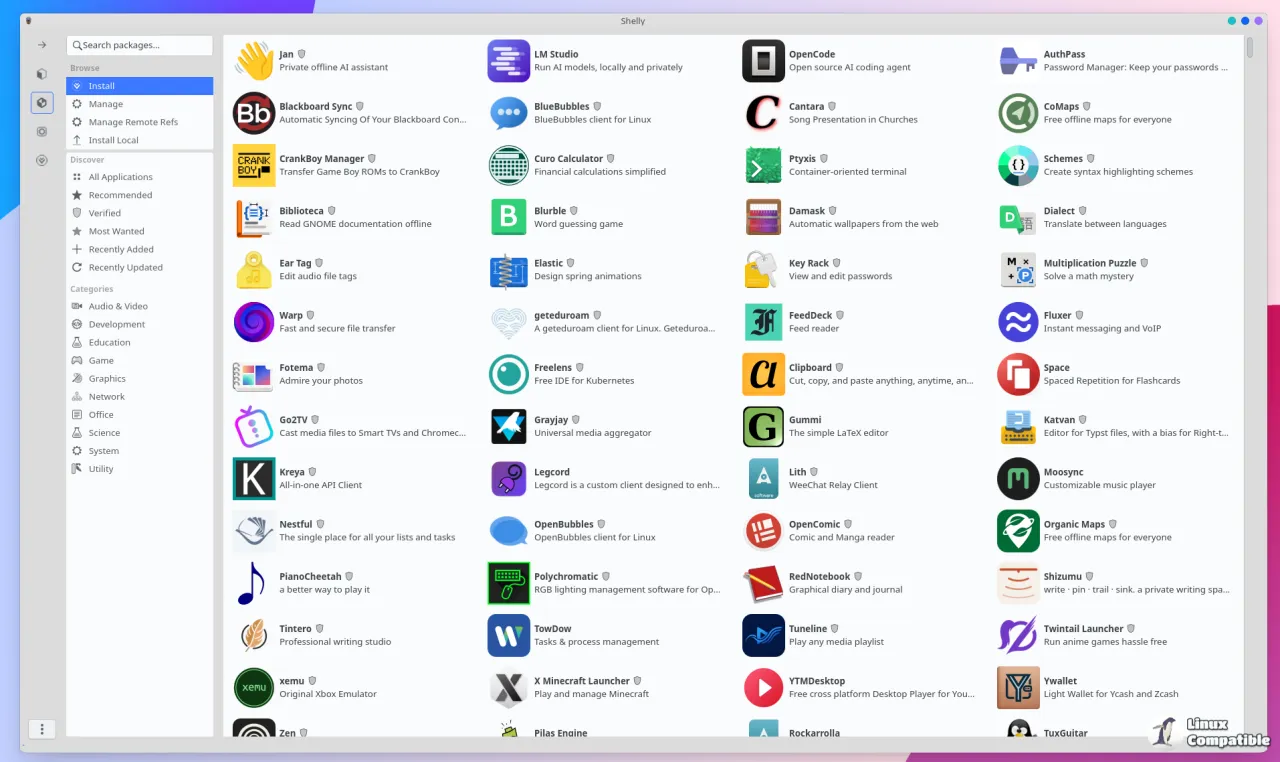This screenshot has height=762, width=1280.
Task: Select the Network category
Action: [x=140, y=397]
